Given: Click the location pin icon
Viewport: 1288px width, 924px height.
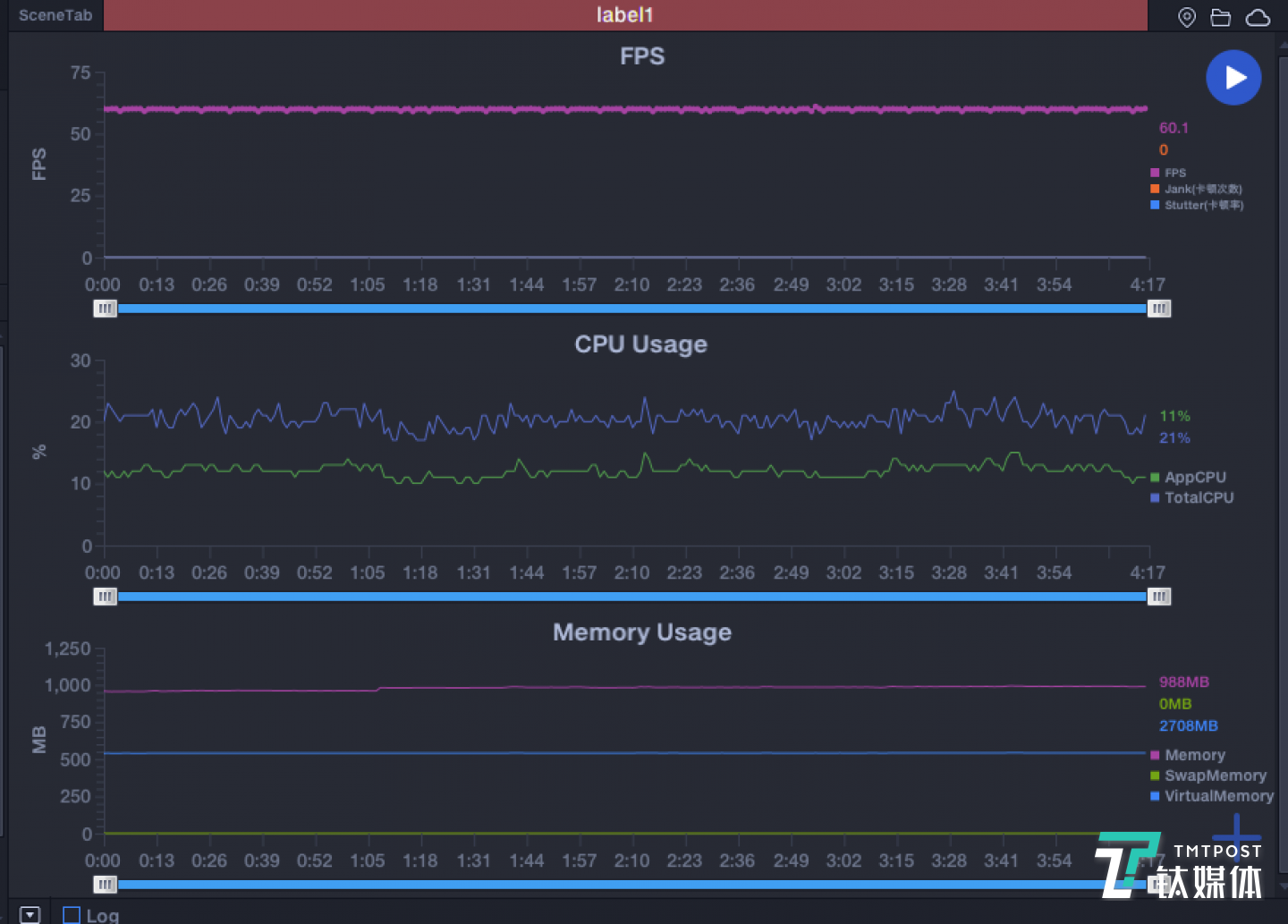Looking at the screenshot, I should click(1186, 17).
